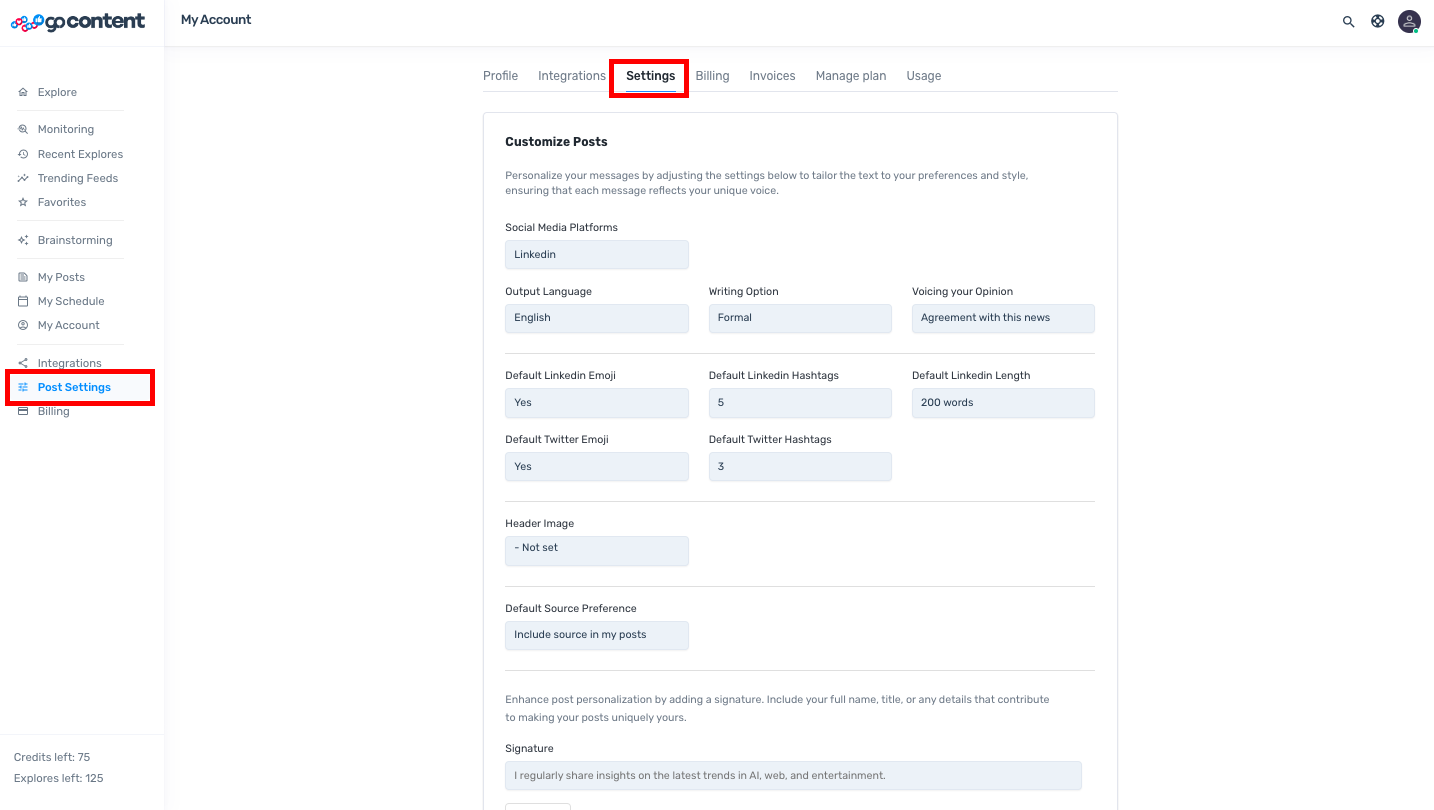The height and width of the screenshot is (810, 1434).
Task: Click the My Schedule calendar icon
Action: pyautogui.click(x=23, y=301)
